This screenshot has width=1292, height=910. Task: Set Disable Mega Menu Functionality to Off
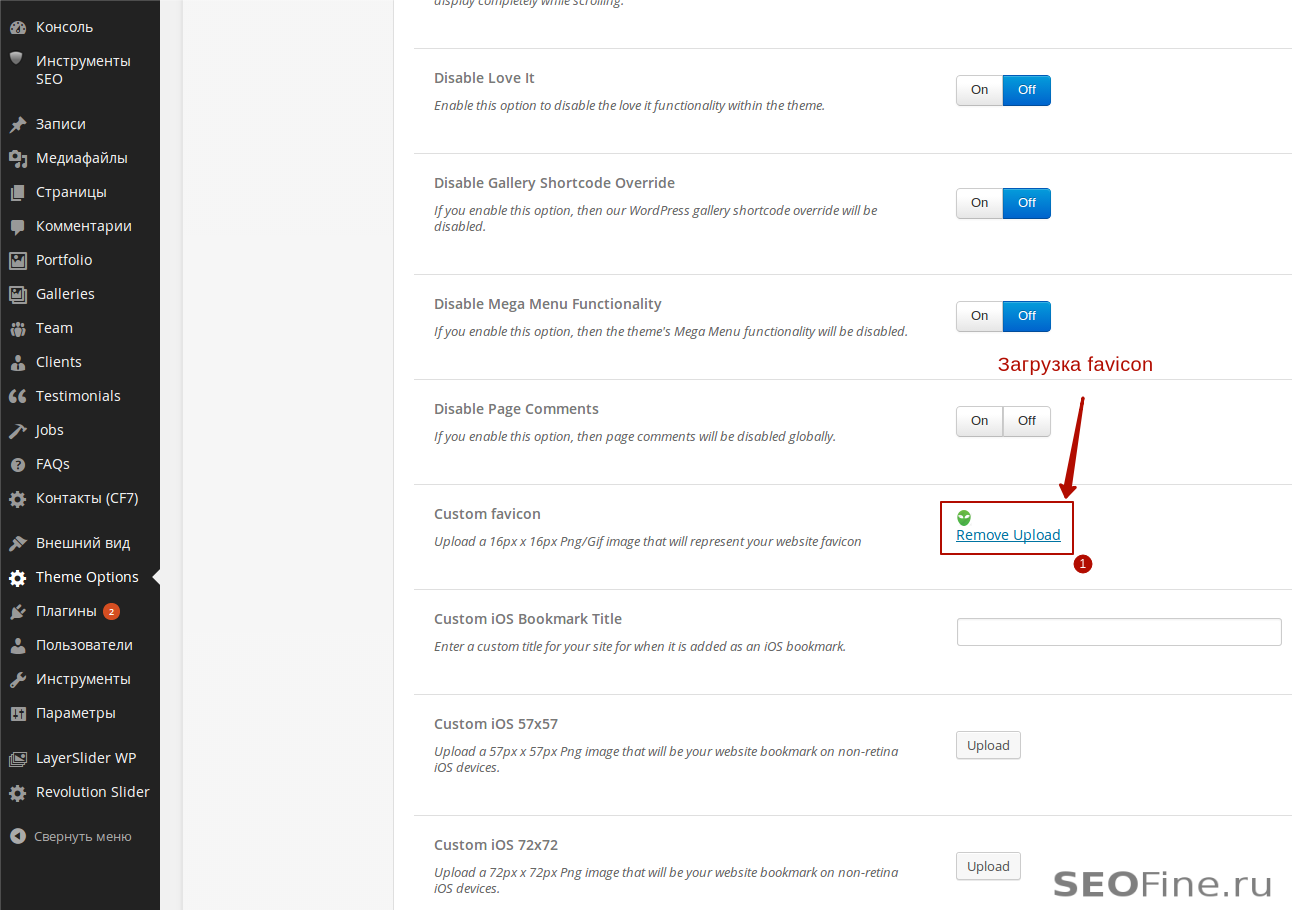[x=1027, y=316]
